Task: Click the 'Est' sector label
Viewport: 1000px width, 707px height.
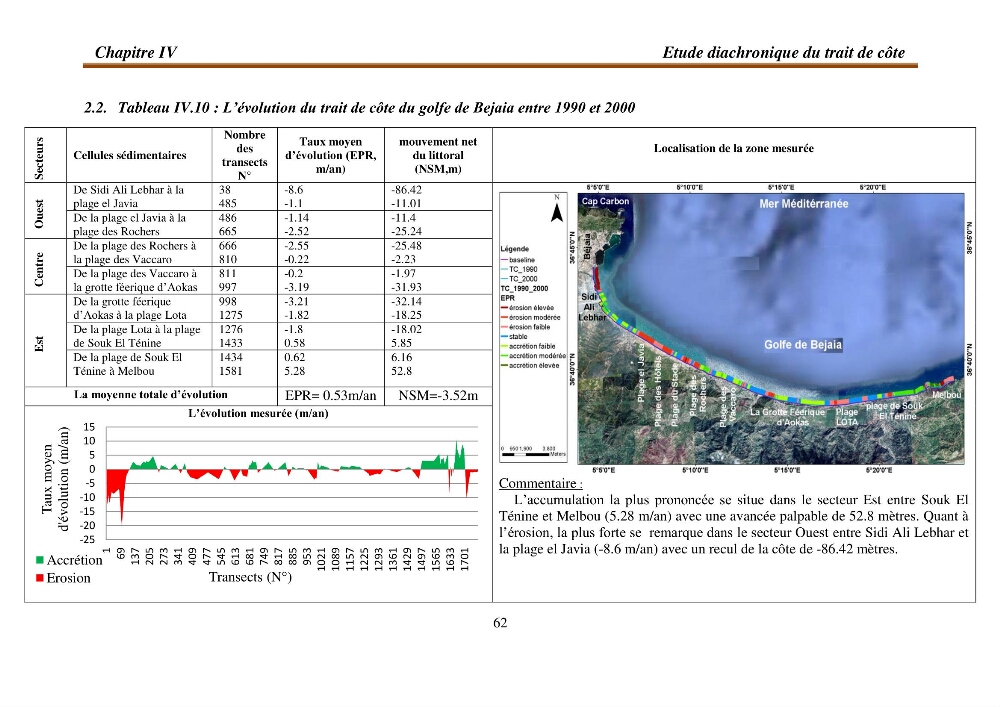Action: [x=40, y=344]
